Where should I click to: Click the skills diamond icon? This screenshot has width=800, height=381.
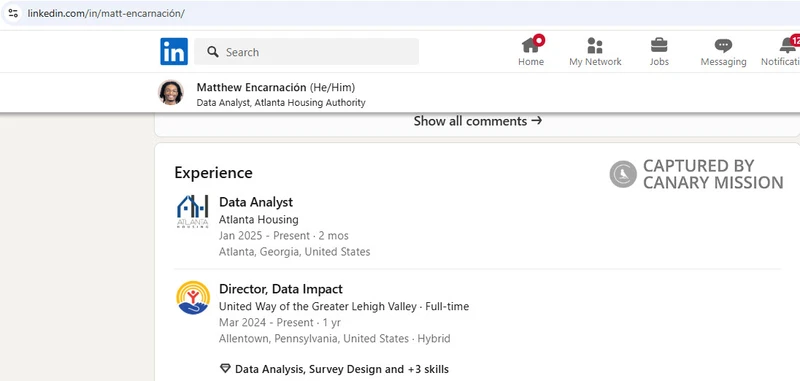(225, 369)
